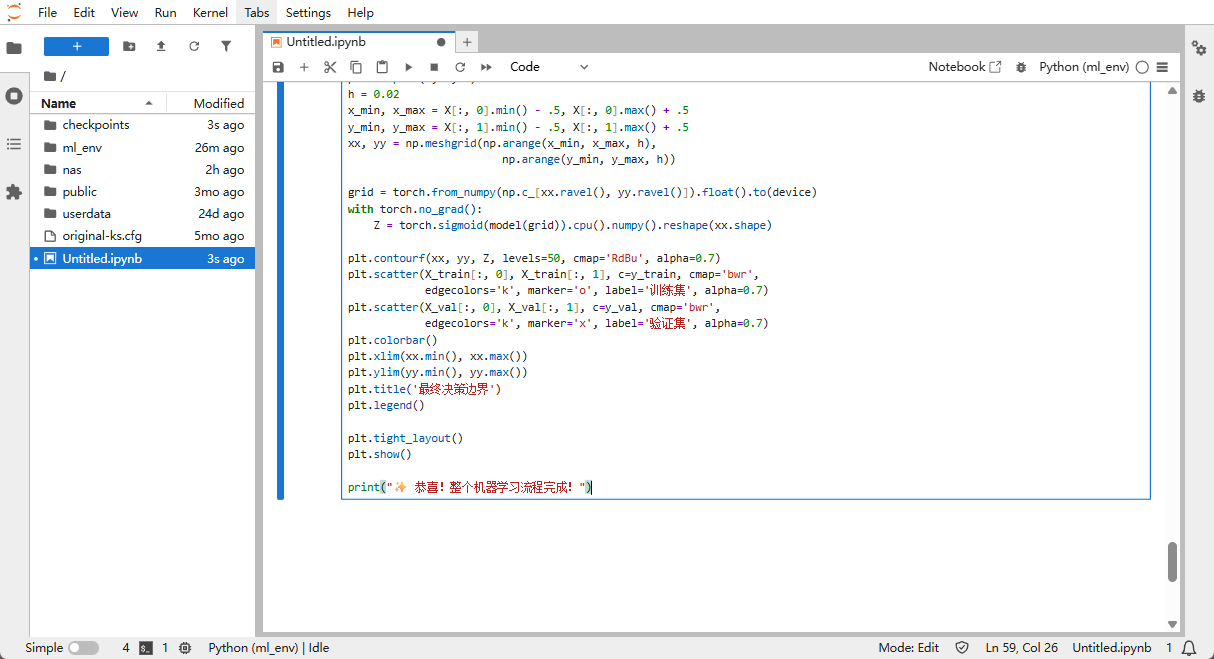The image size is (1214, 659).
Task: Place cursor in plt.show() line
Action: point(380,454)
